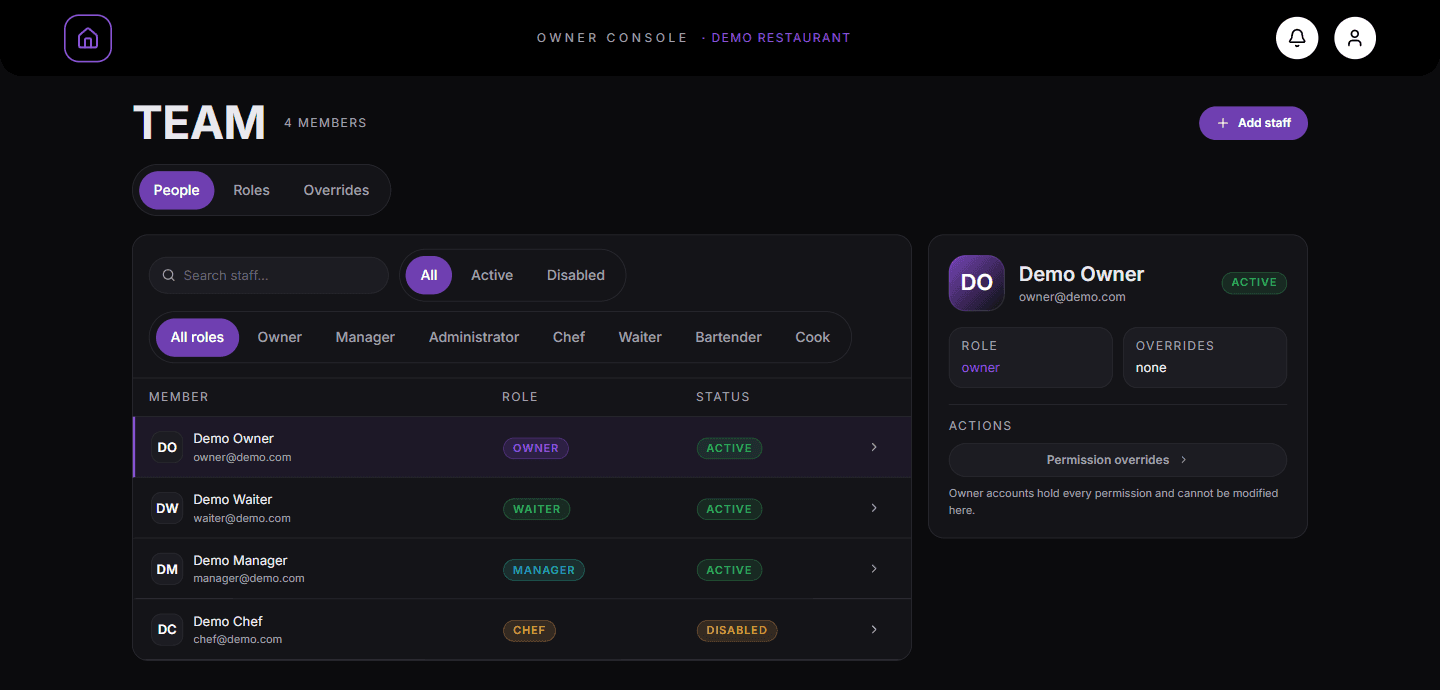The width and height of the screenshot is (1440, 690).
Task: Click the CHEF role badge
Action: (x=529, y=630)
